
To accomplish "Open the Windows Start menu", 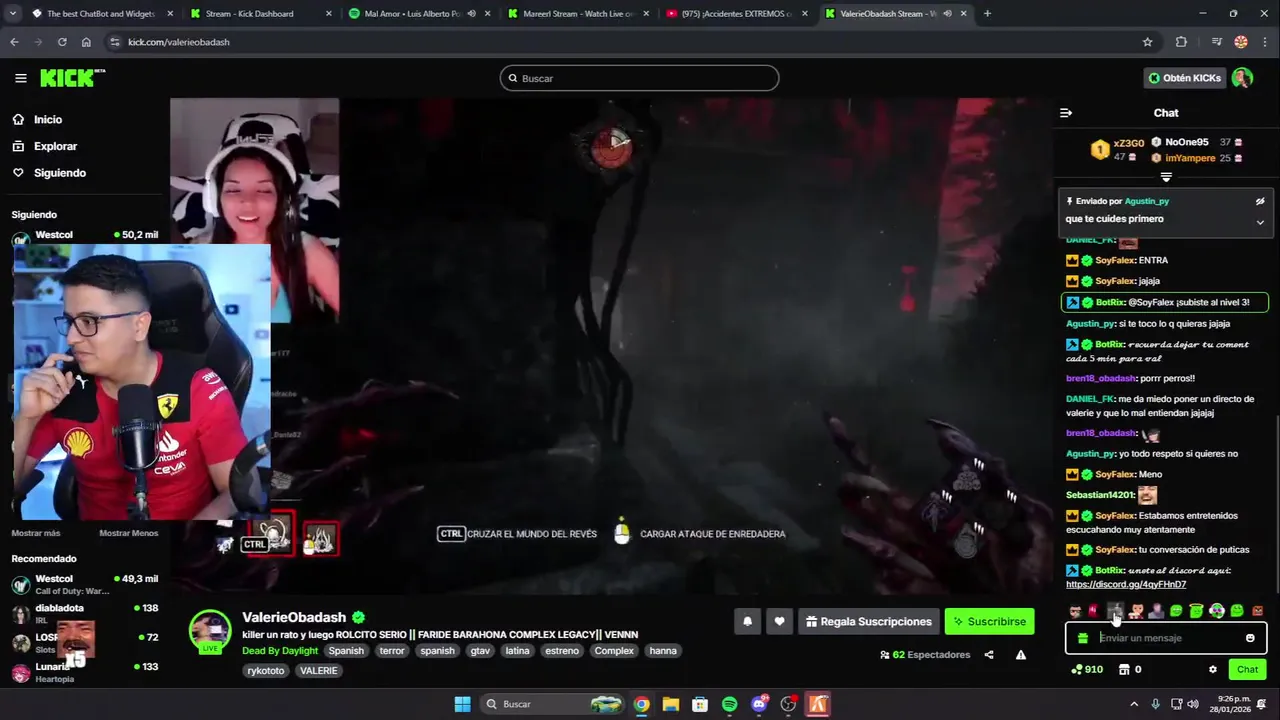I will click(x=462, y=704).
